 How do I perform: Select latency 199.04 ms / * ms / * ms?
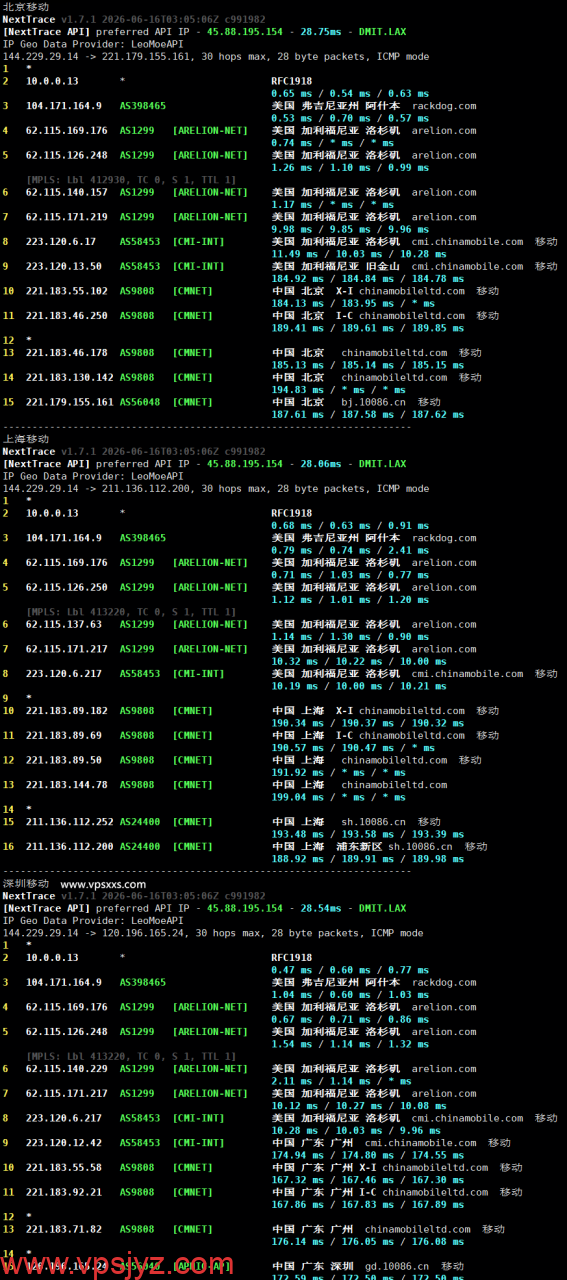(339, 797)
